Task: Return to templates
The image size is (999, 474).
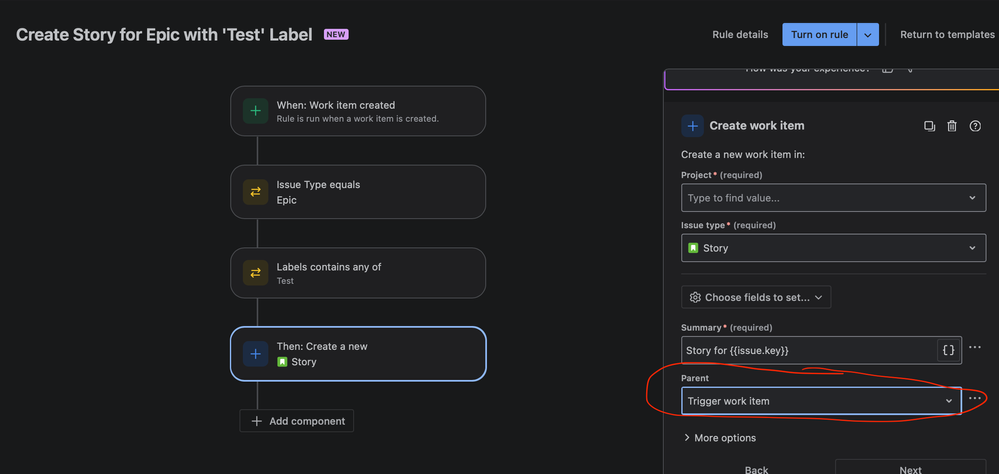Action: (947, 35)
